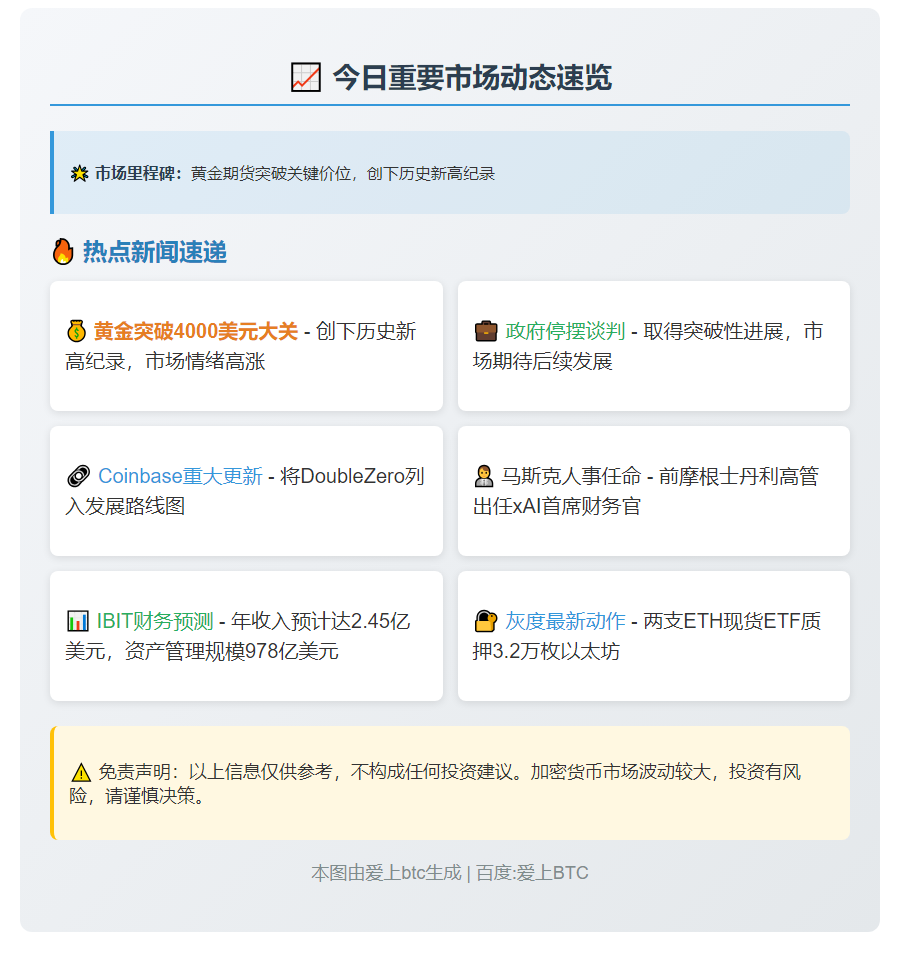Click the 马斯克人事任命 news card

click(x=653, y=490)
